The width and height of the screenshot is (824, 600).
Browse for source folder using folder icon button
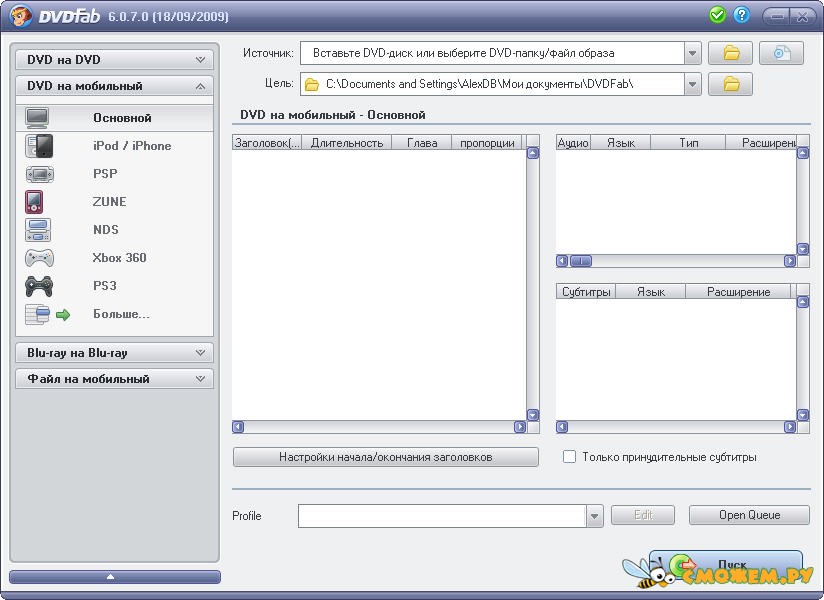(730, 53)
